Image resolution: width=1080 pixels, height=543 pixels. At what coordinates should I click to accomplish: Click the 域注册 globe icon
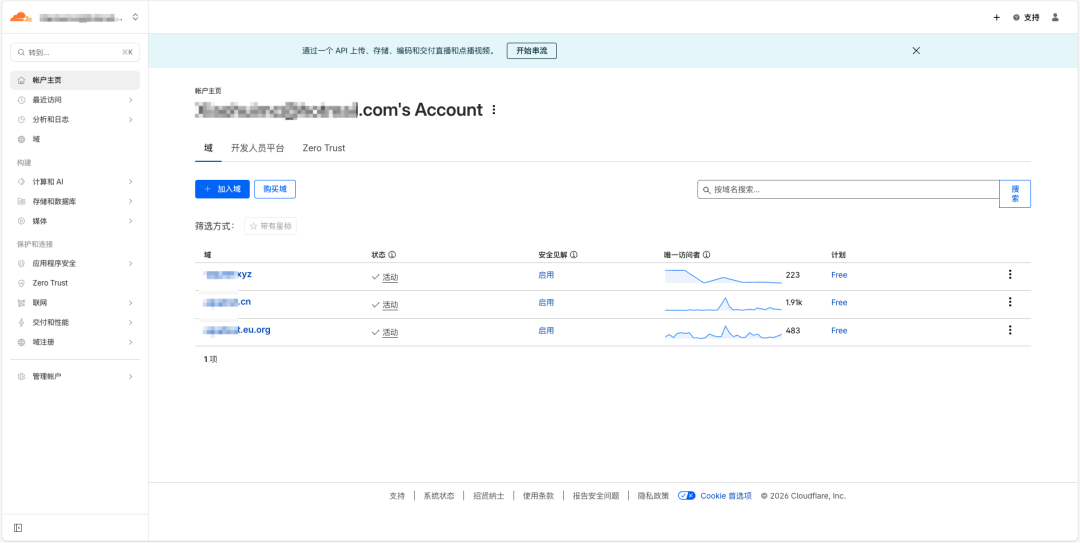tap(21, 342)
